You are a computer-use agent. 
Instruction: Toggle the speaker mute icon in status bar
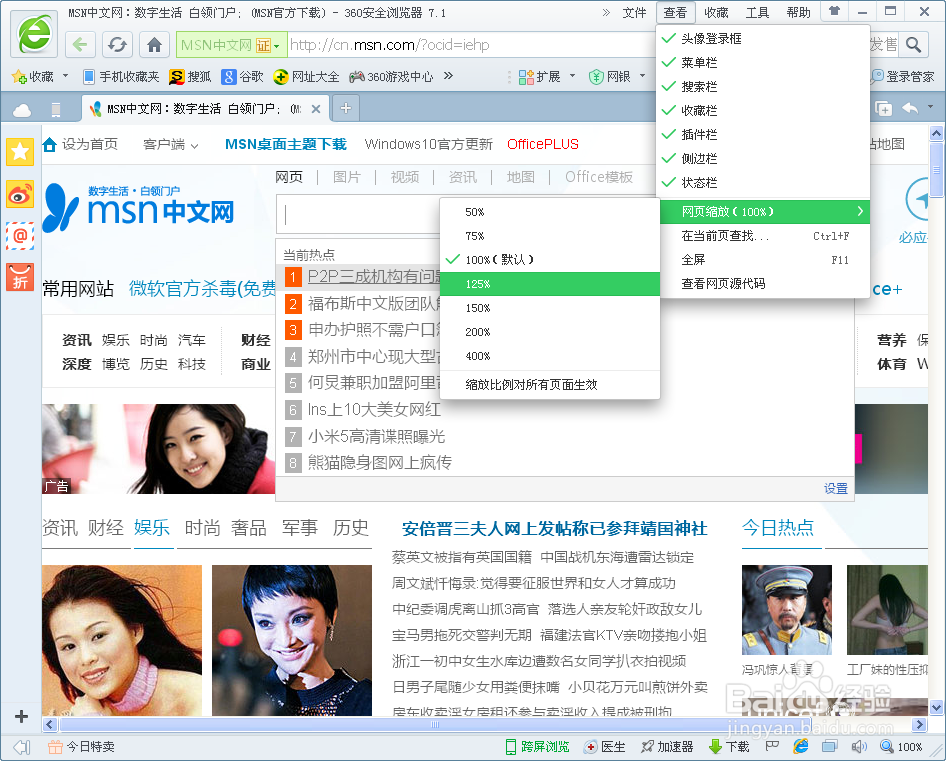tap(859, 747)
